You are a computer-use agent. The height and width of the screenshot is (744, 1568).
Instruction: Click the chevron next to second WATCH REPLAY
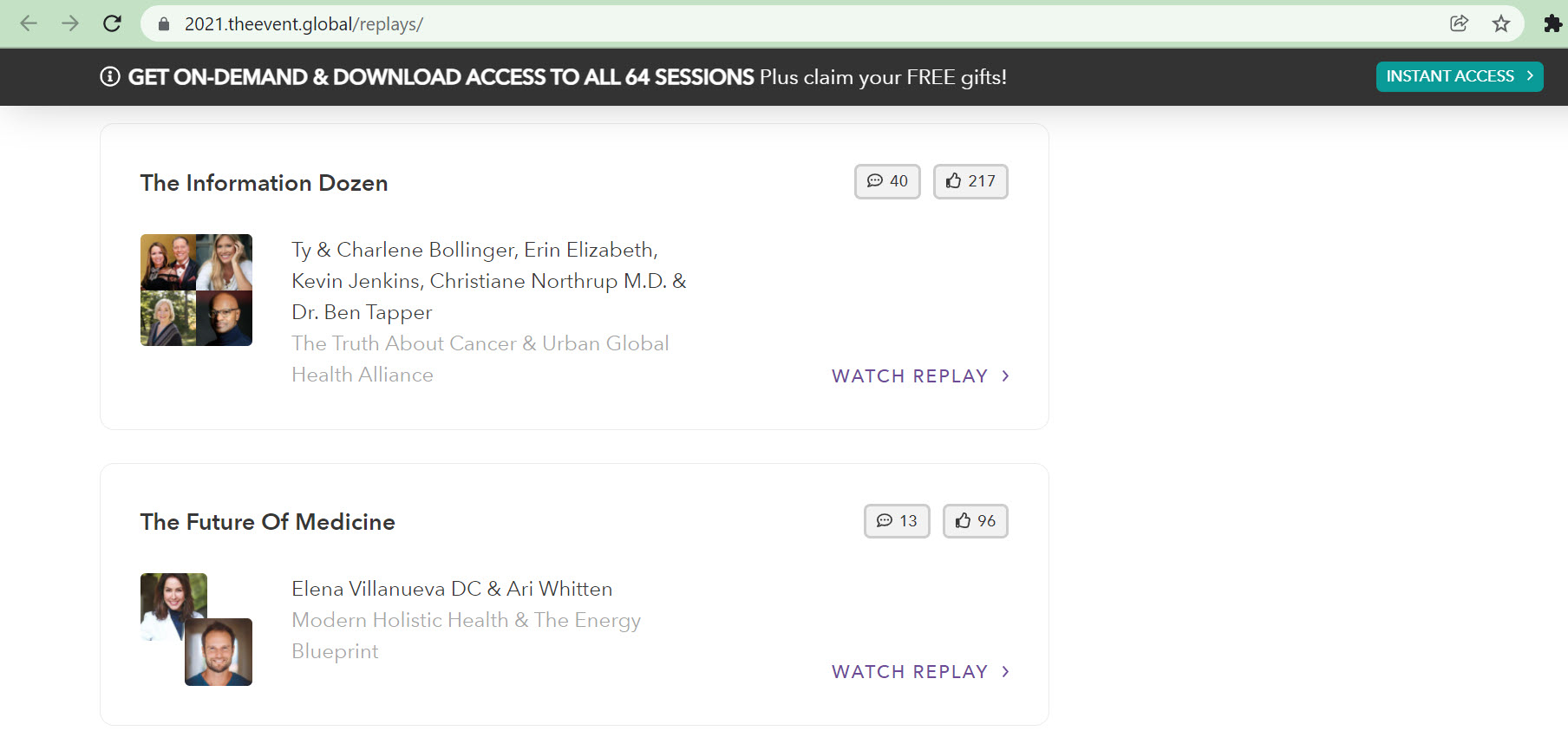point(1006,671)
